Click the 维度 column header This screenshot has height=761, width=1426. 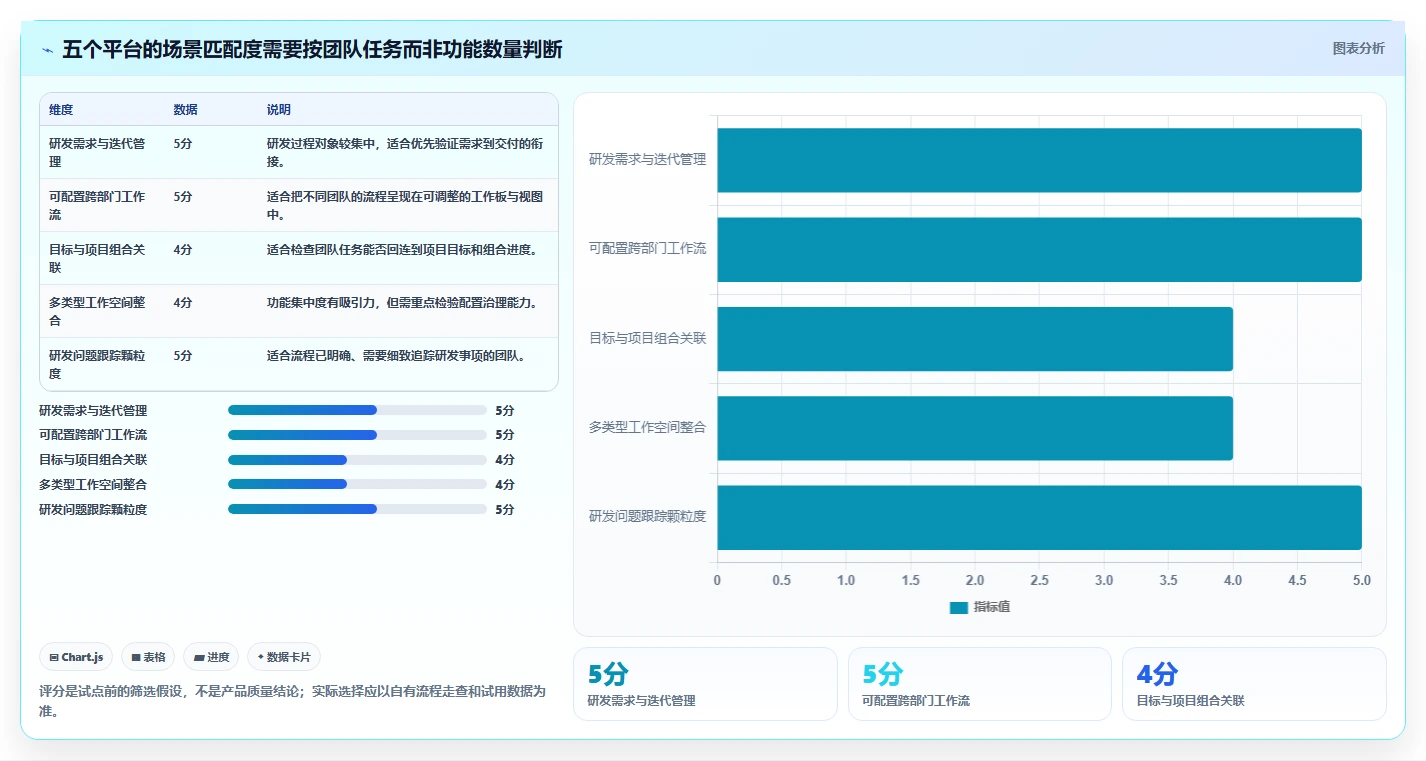[61, 110]
